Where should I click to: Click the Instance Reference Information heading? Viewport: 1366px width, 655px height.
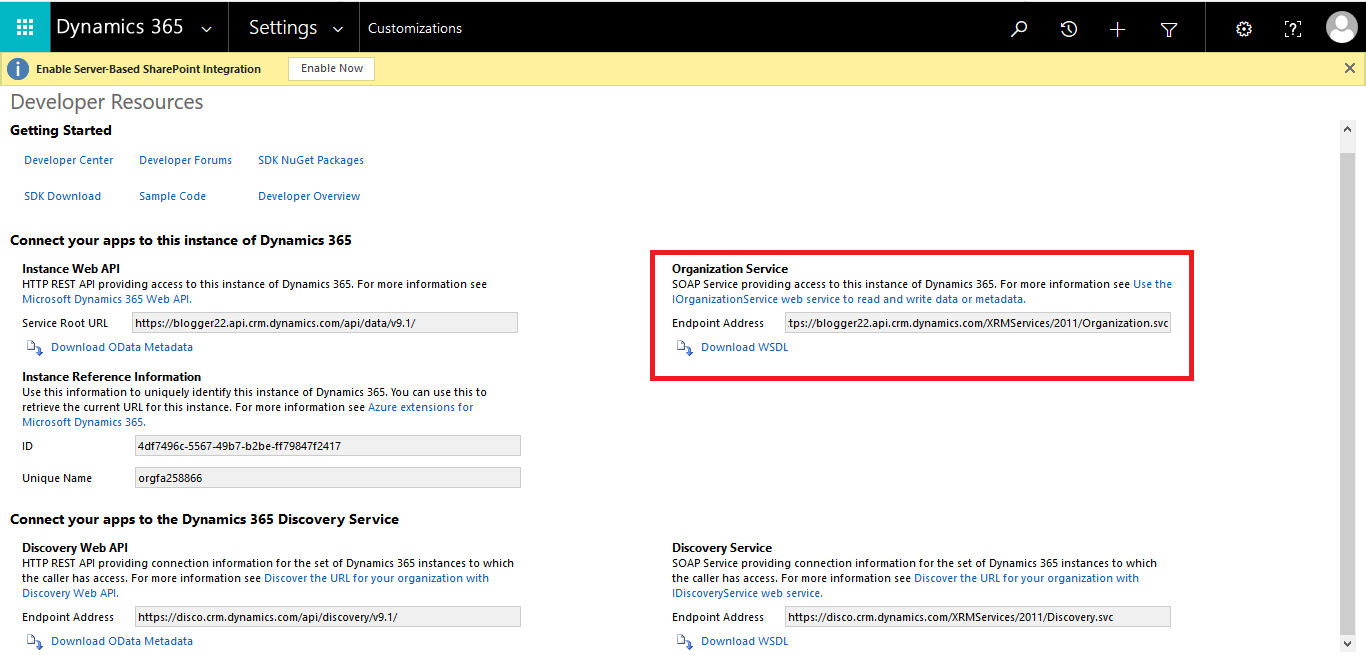click(x=112, y=377)
